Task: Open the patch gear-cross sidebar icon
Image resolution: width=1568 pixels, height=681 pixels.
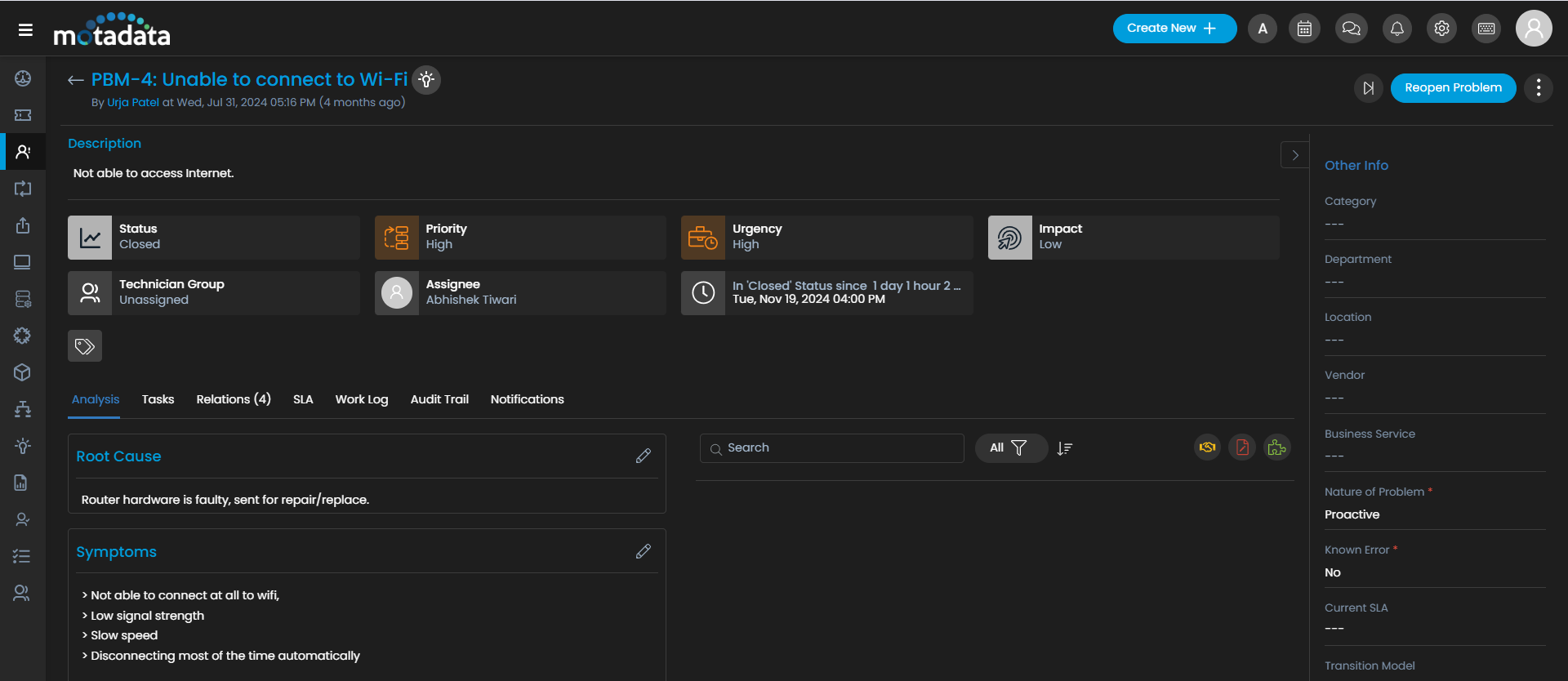Action: [23, 336]
